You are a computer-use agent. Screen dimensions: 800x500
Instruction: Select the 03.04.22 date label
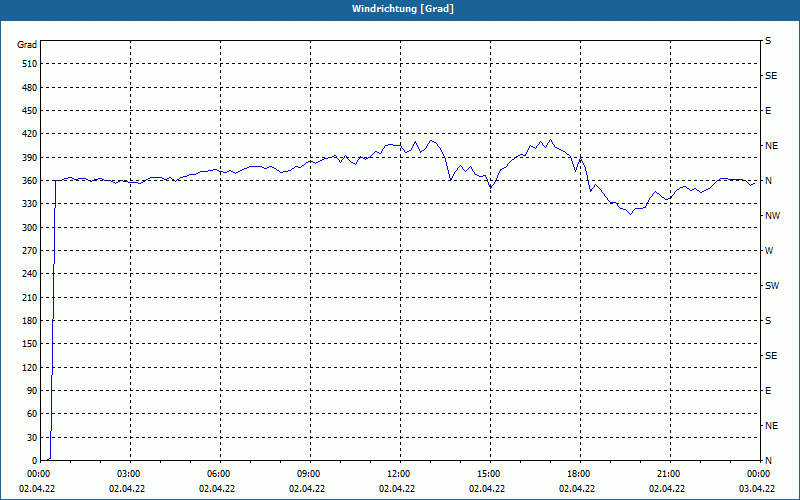(757, 488)
